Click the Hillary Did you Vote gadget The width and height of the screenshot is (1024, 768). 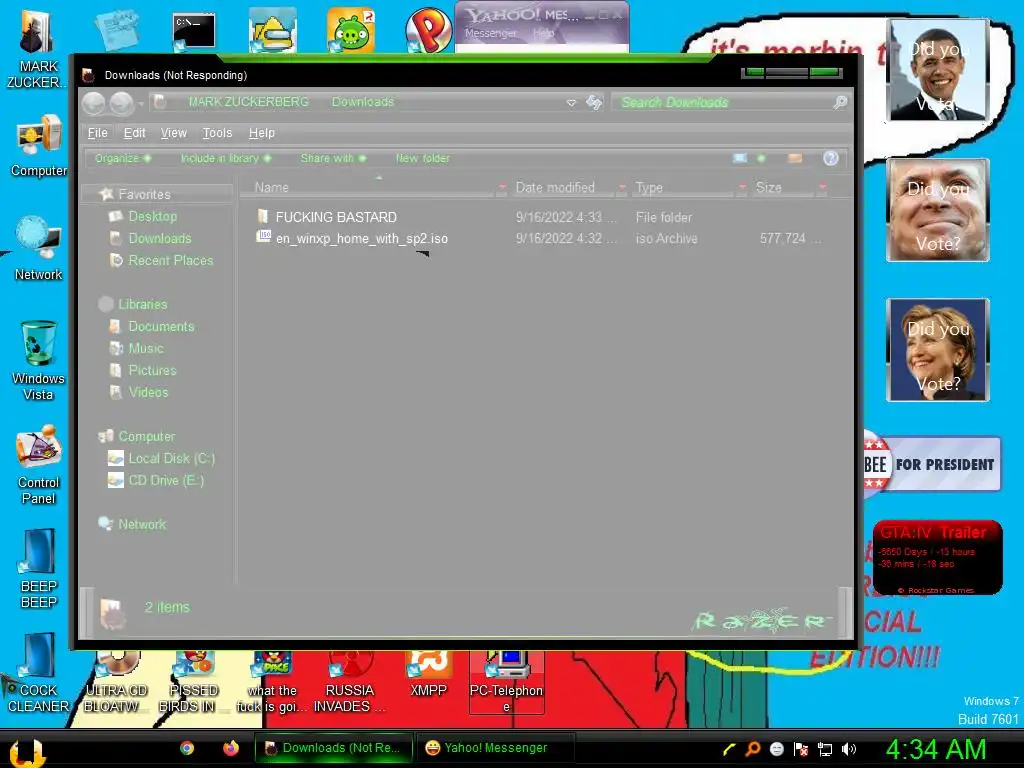[938, 350]
